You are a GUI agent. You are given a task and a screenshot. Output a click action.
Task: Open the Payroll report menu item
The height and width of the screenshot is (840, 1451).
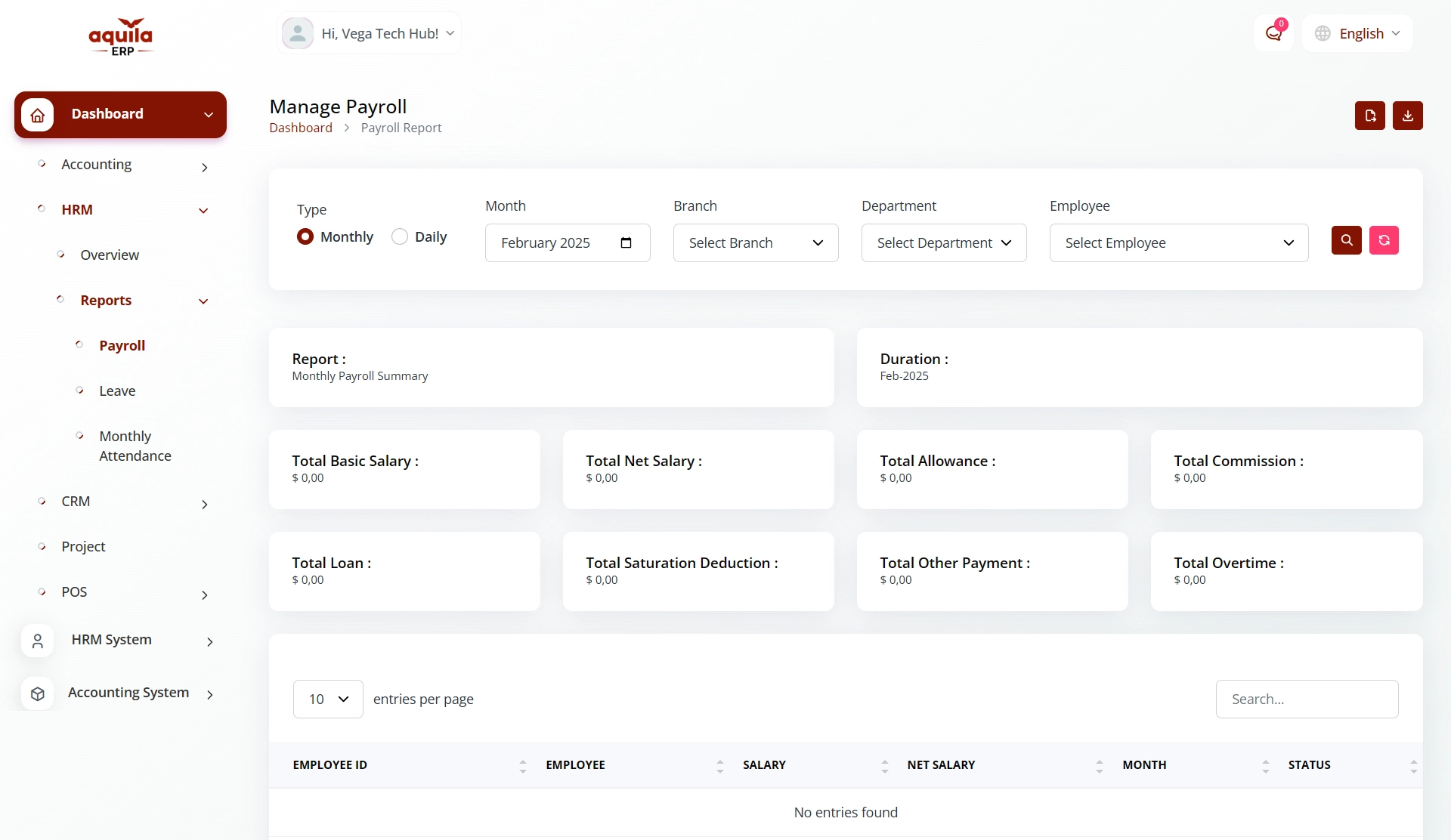(x=122, y=345)
